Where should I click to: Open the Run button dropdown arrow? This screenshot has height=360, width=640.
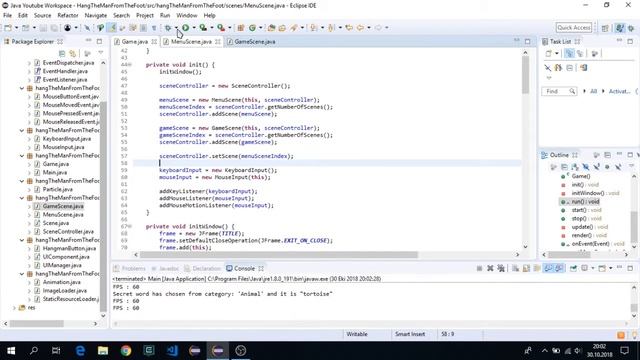click(193, 28)
